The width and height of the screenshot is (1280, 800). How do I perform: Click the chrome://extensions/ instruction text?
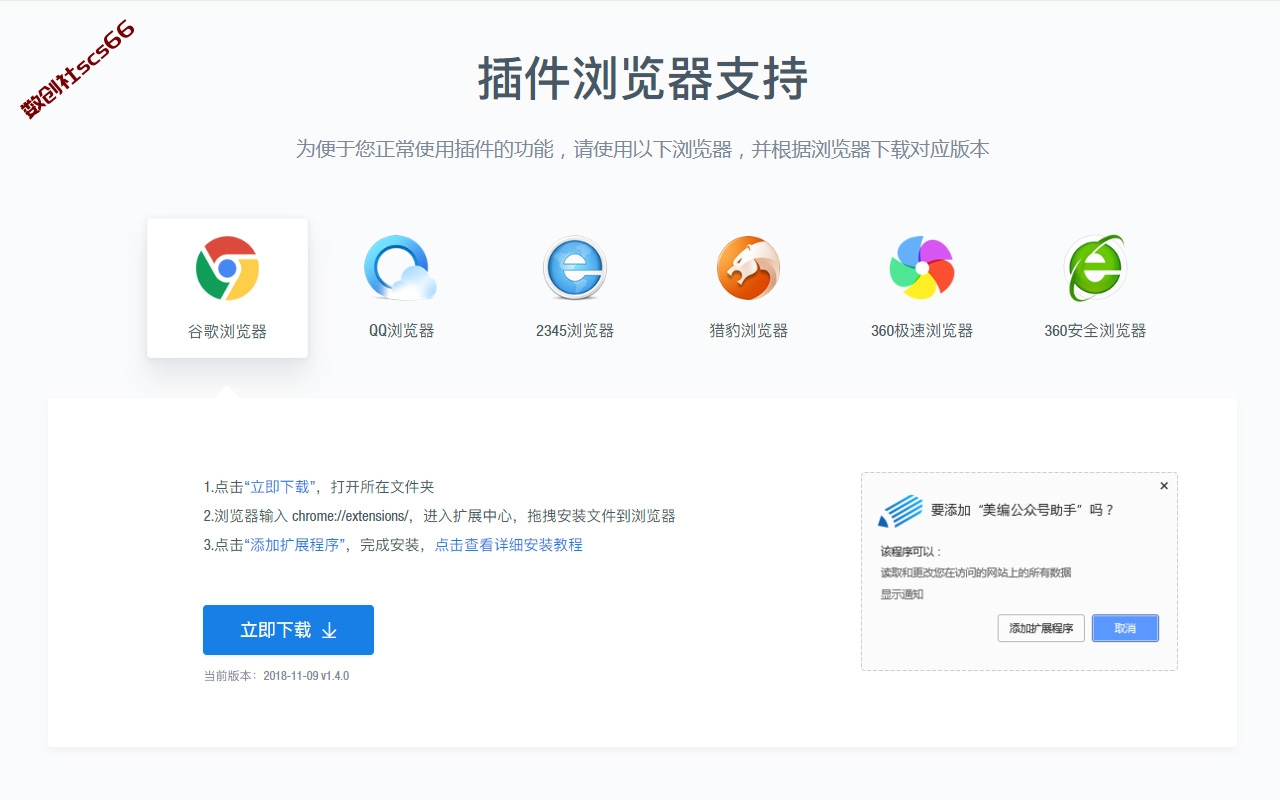(x=351, y=516)
